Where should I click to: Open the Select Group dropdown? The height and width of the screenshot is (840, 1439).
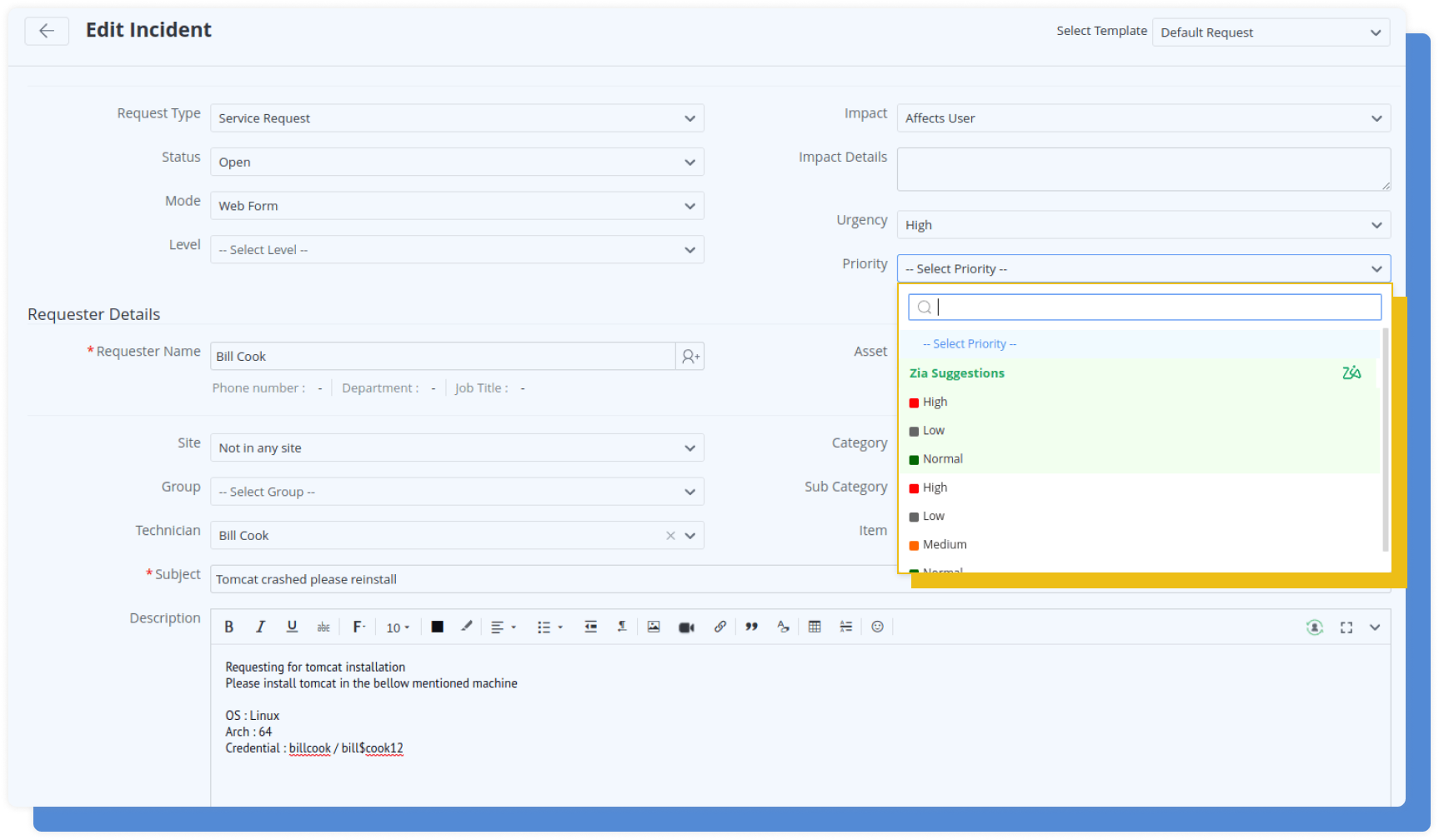tap(457, 492)
